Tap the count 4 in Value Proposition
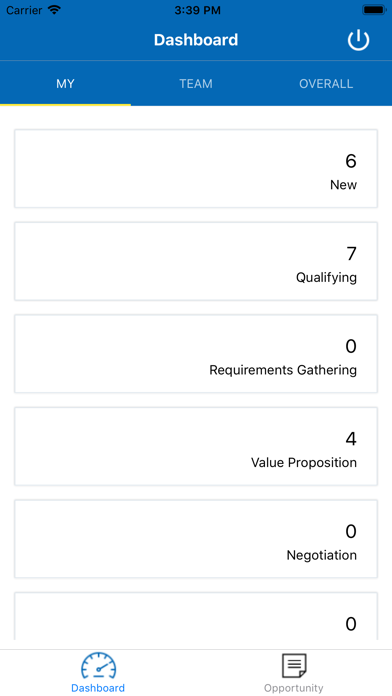Viewport: 392px width, 696px height. [351, 439]
